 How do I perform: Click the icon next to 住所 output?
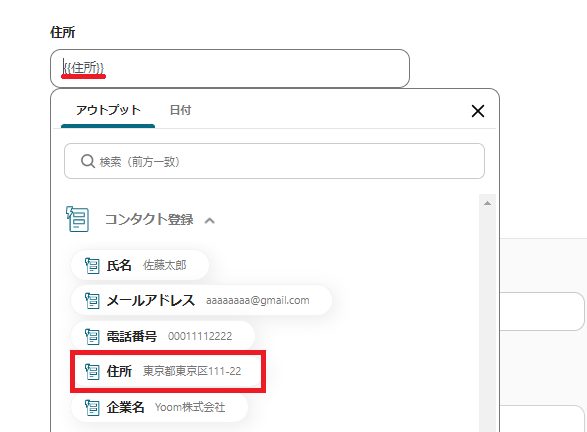[x=92, y=372]
